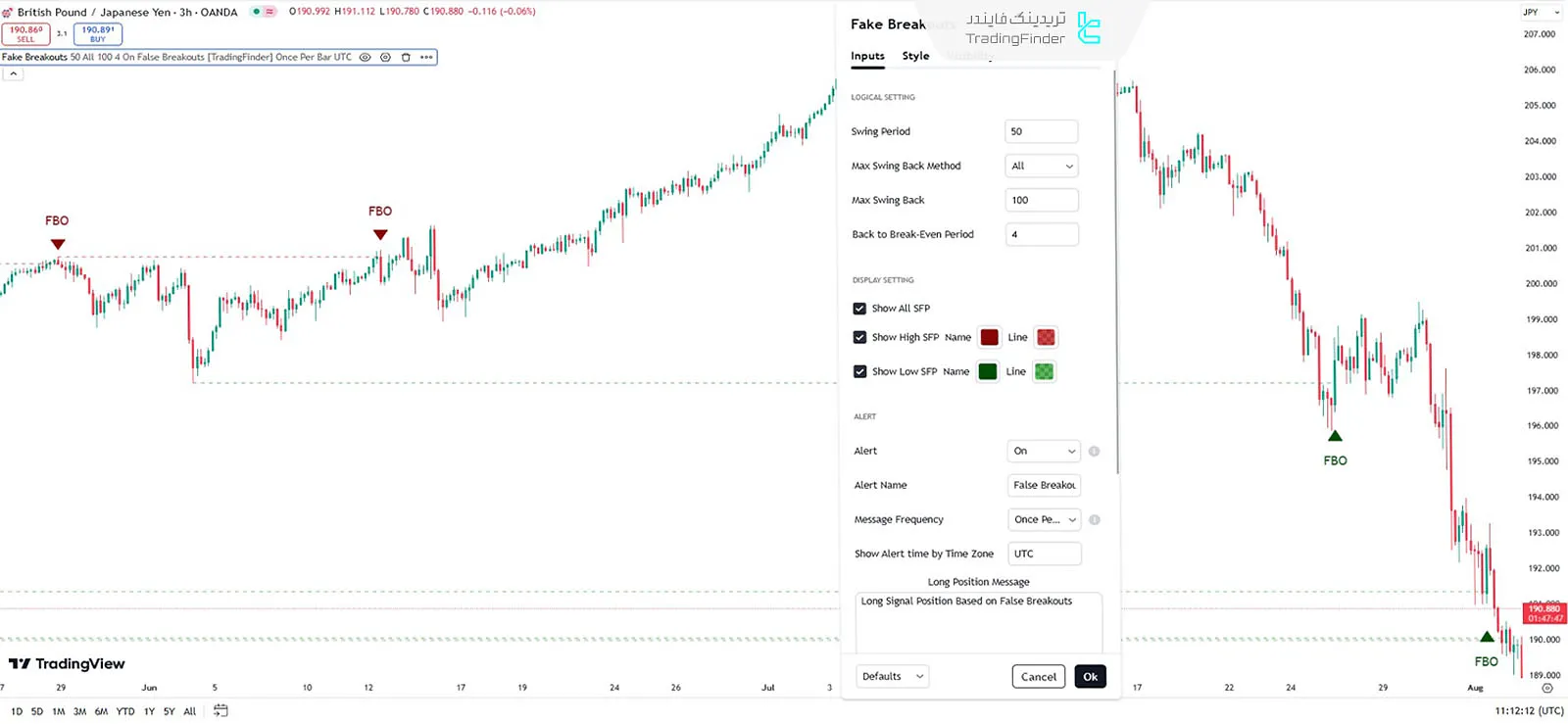Open the Go to date calendar icon
This screenshot has width=1568, height=724.
tap(220, 710)
